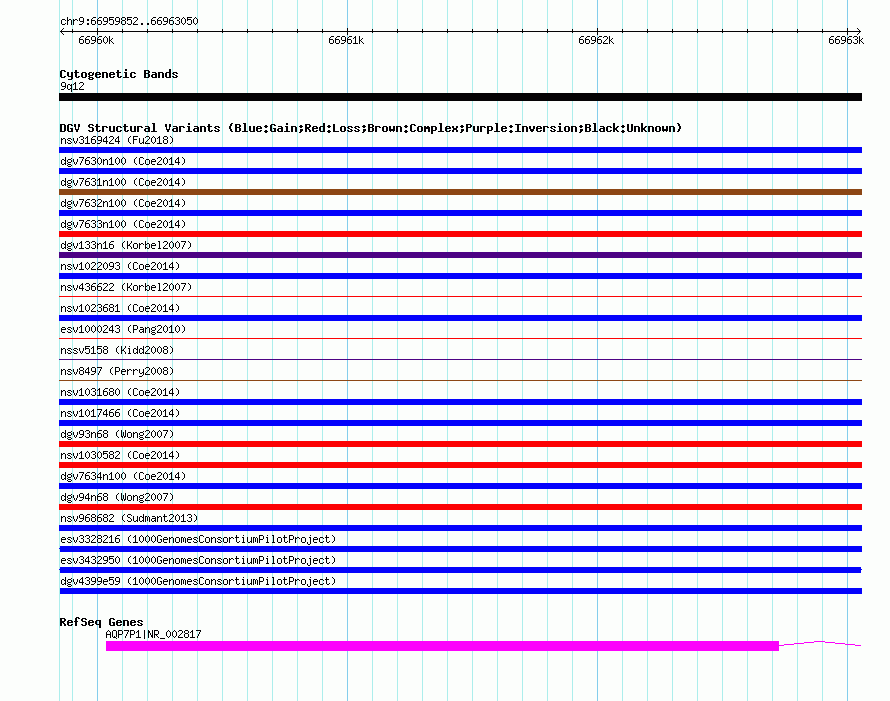Select the blue bar of nsv1023681
The width and height of the screenshot is (890, 701).
tap(460, 318)
